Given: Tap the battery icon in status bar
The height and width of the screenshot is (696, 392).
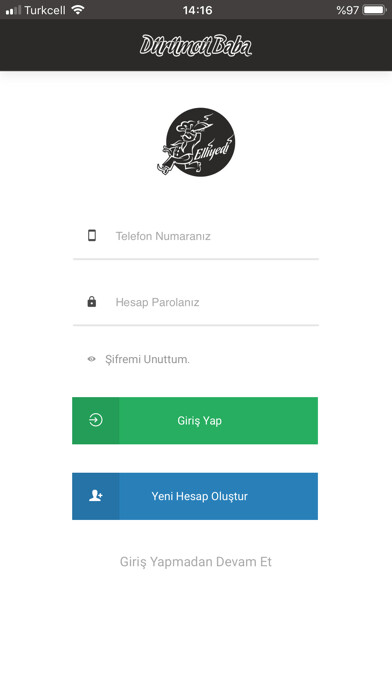Looking at the screenshot, I should pyautogui.click(x=375, y=10).
